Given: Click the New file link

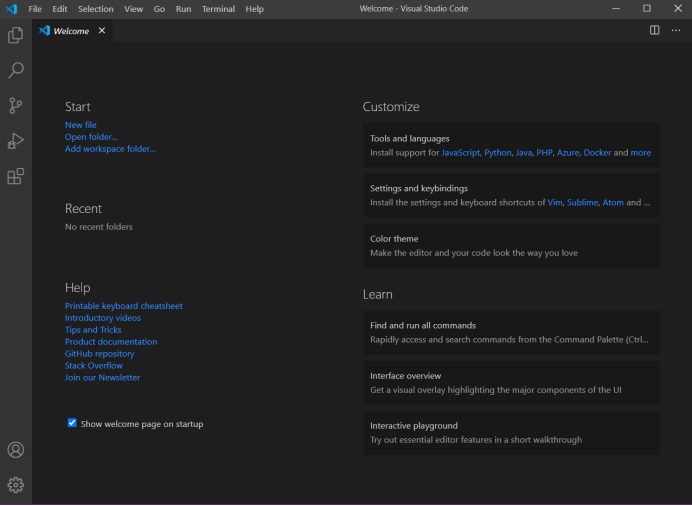Looking at the screenshot, I should click(x=81, y=125).
